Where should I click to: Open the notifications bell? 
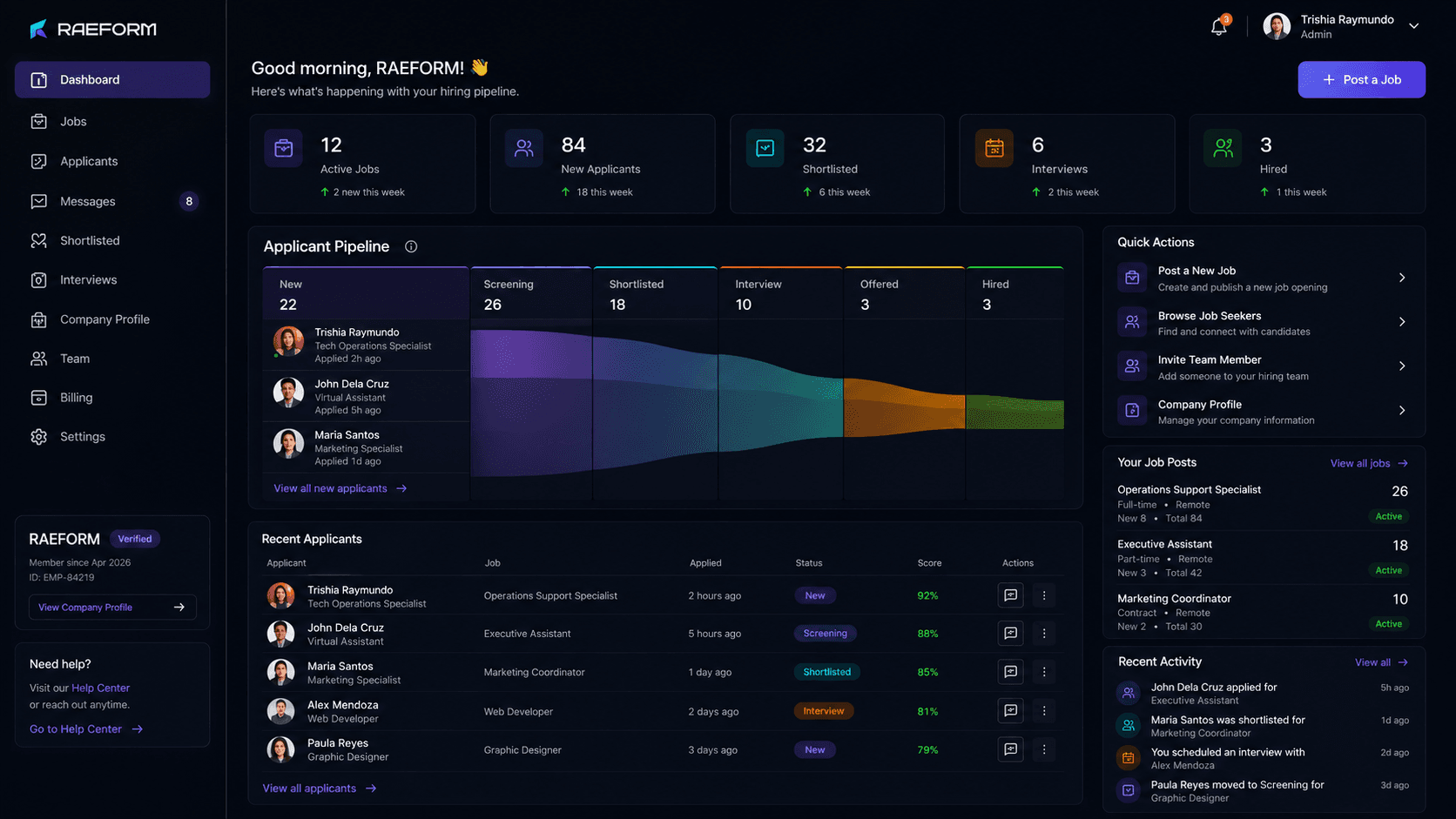click(1219, 27)
